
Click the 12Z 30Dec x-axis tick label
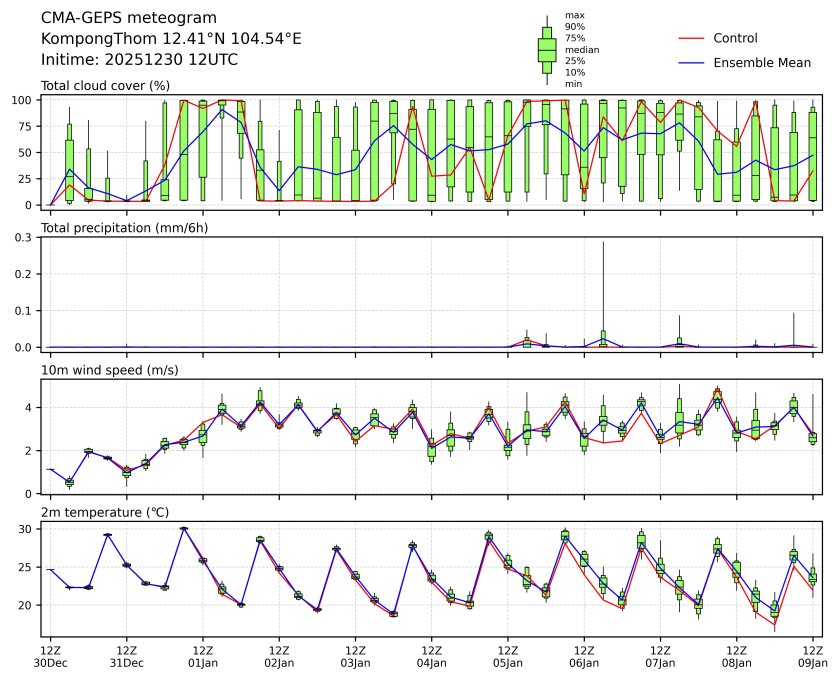[x=51, y=656]
